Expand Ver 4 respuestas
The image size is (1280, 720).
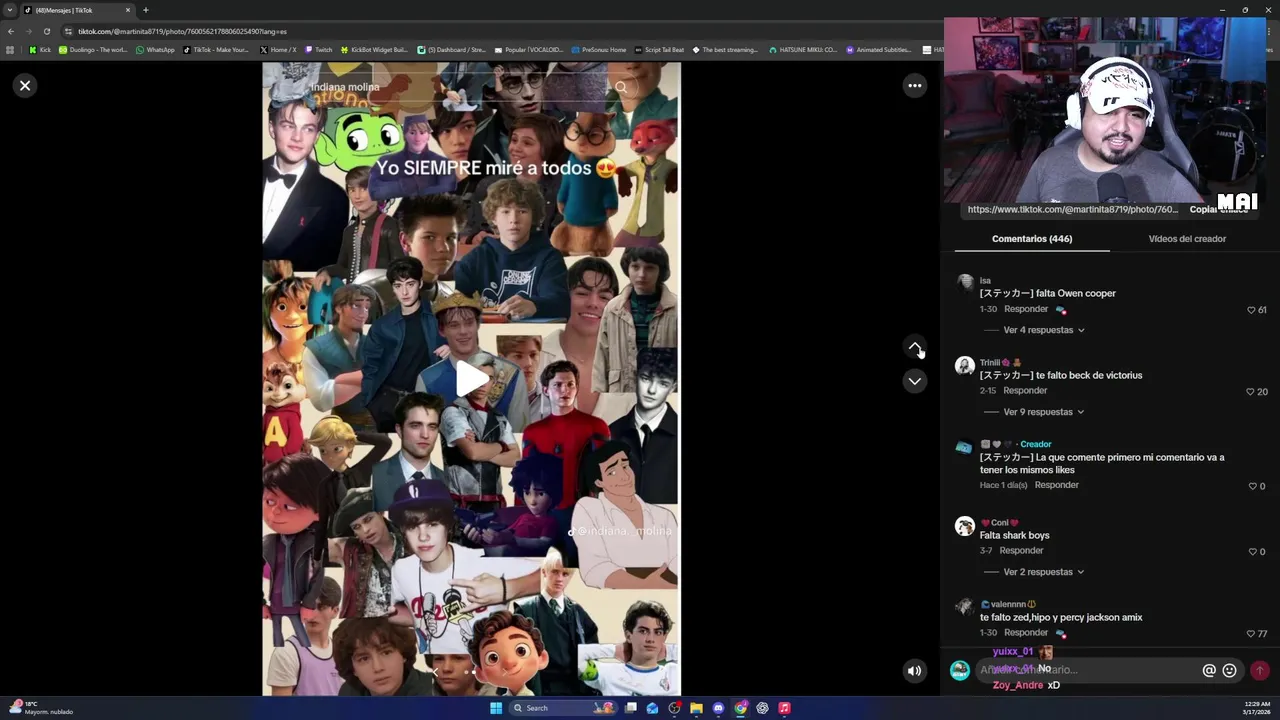1043,330
